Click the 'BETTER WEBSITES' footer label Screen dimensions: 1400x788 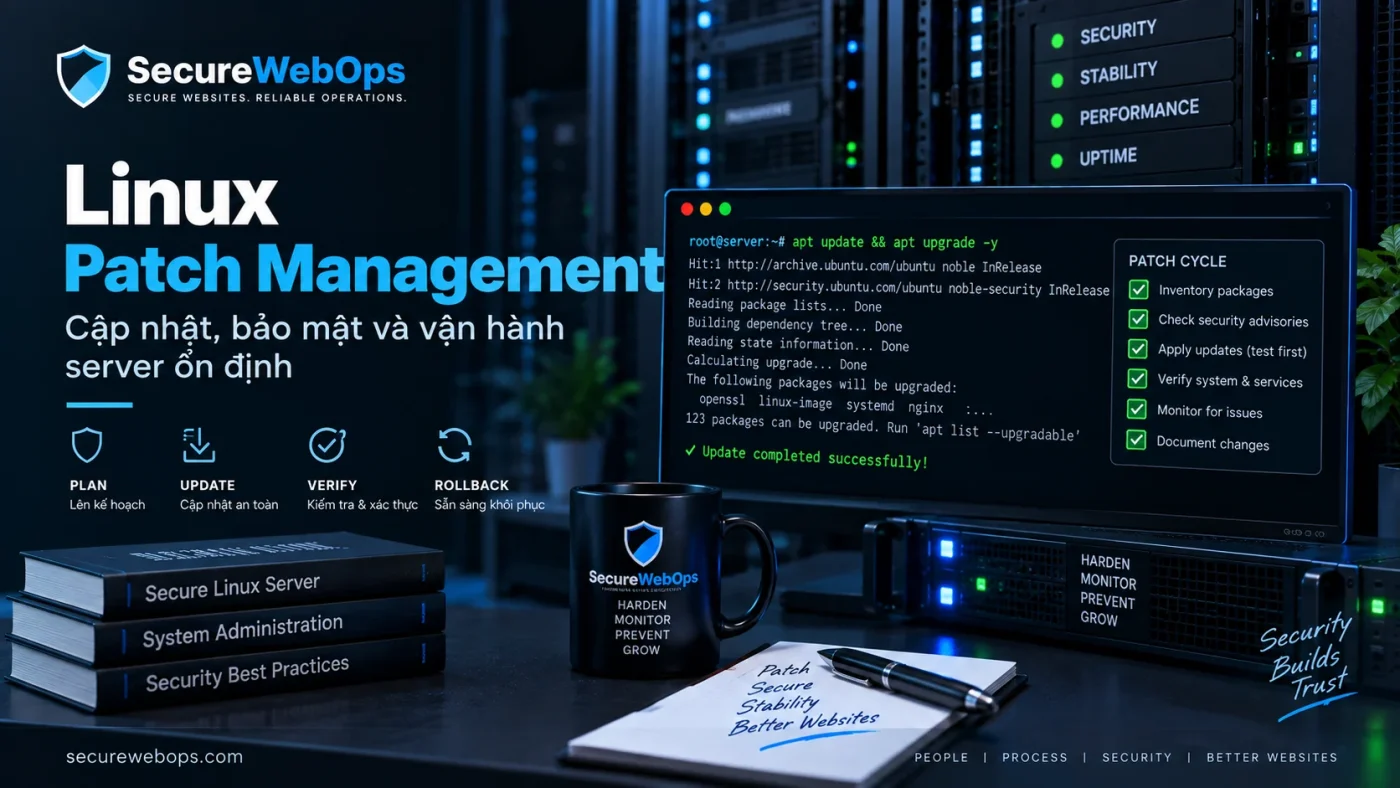(1272, 757)
